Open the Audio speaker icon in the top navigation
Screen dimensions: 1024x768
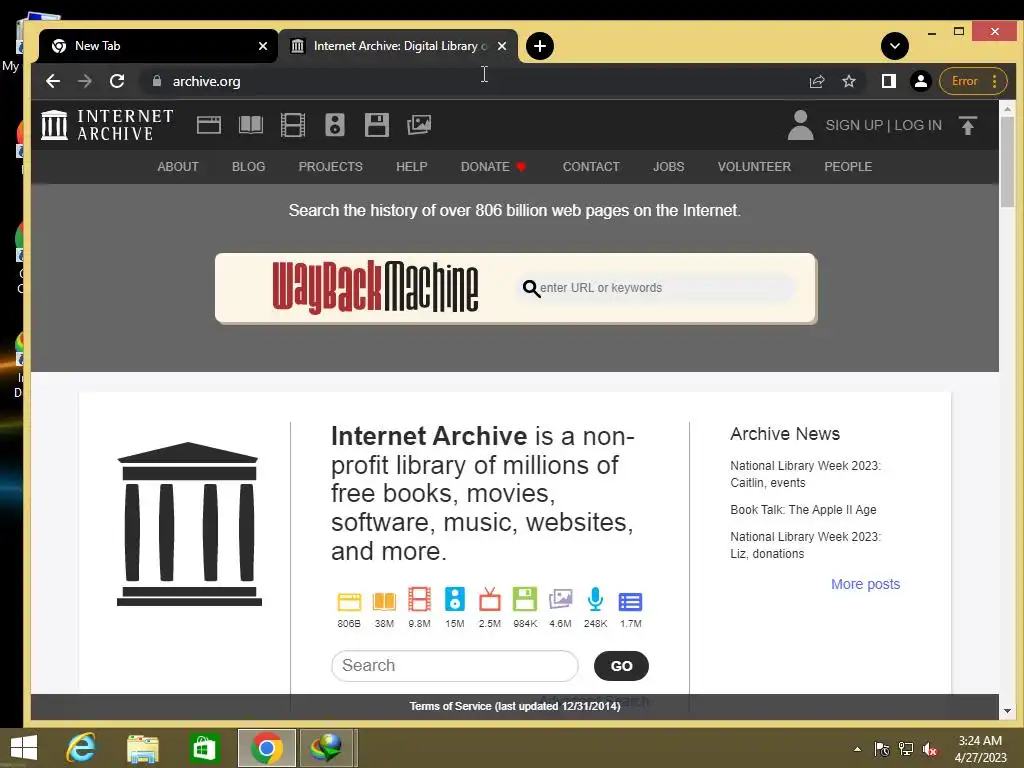click(334, 125)
